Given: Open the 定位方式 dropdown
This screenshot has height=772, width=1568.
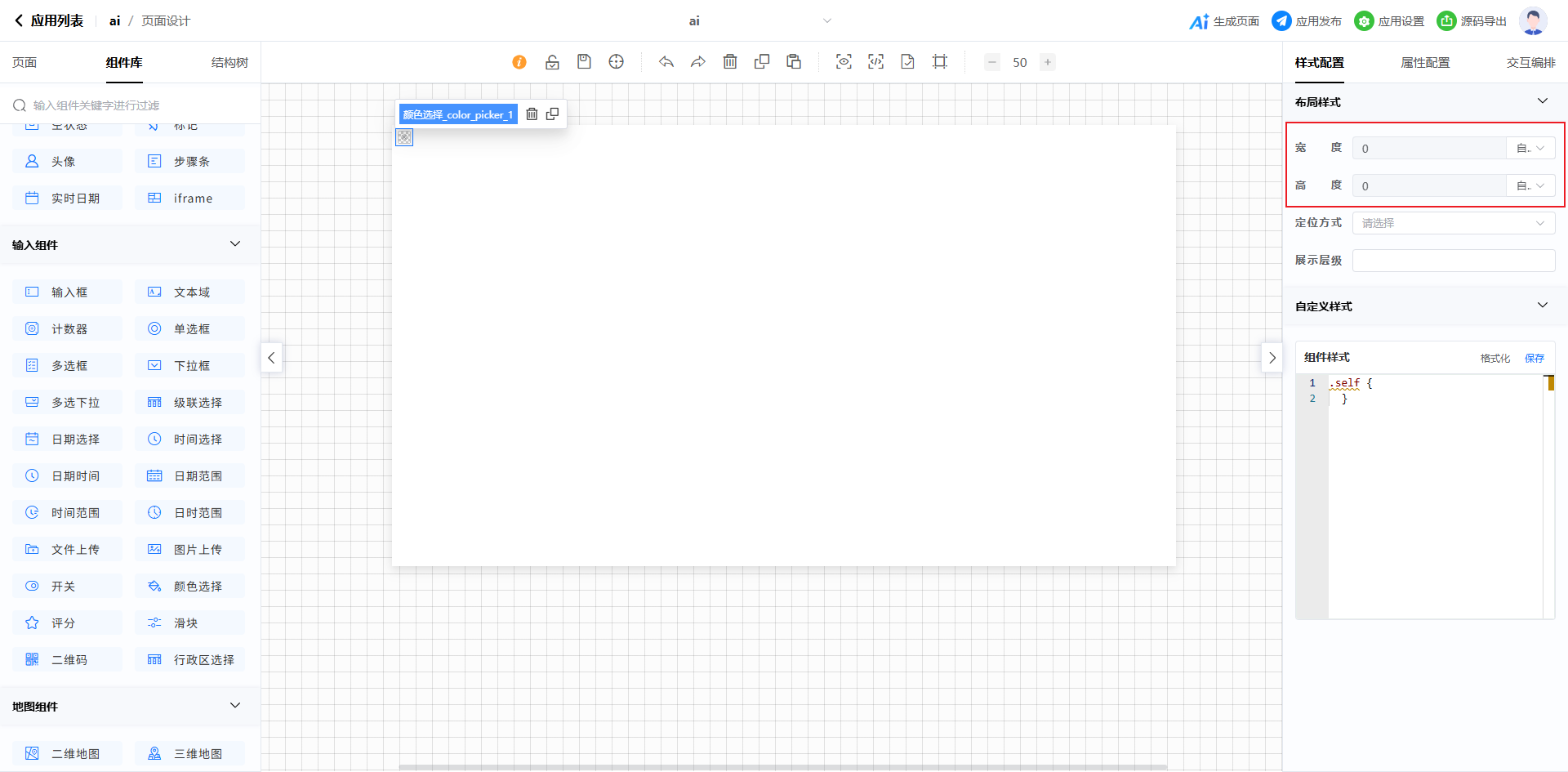Looking at the screenshot, I should (x=1453, y=223).
